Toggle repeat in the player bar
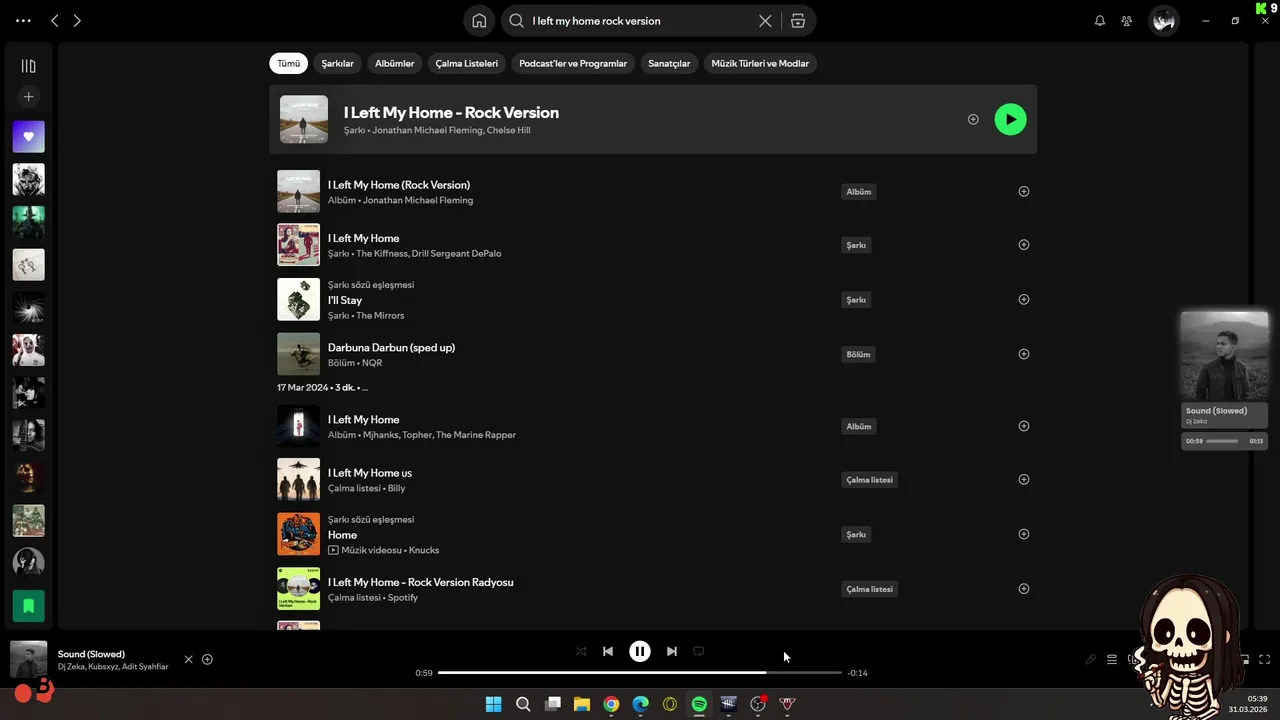 [699, 651]
